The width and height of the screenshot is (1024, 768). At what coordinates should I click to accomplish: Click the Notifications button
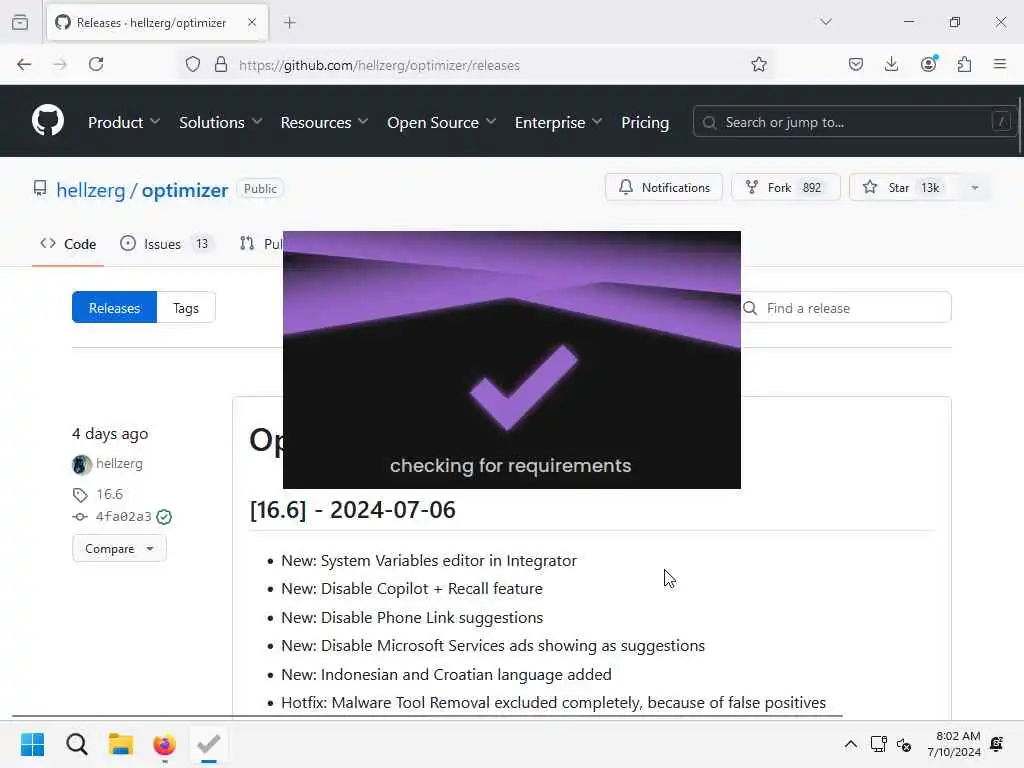pos(664,187)
